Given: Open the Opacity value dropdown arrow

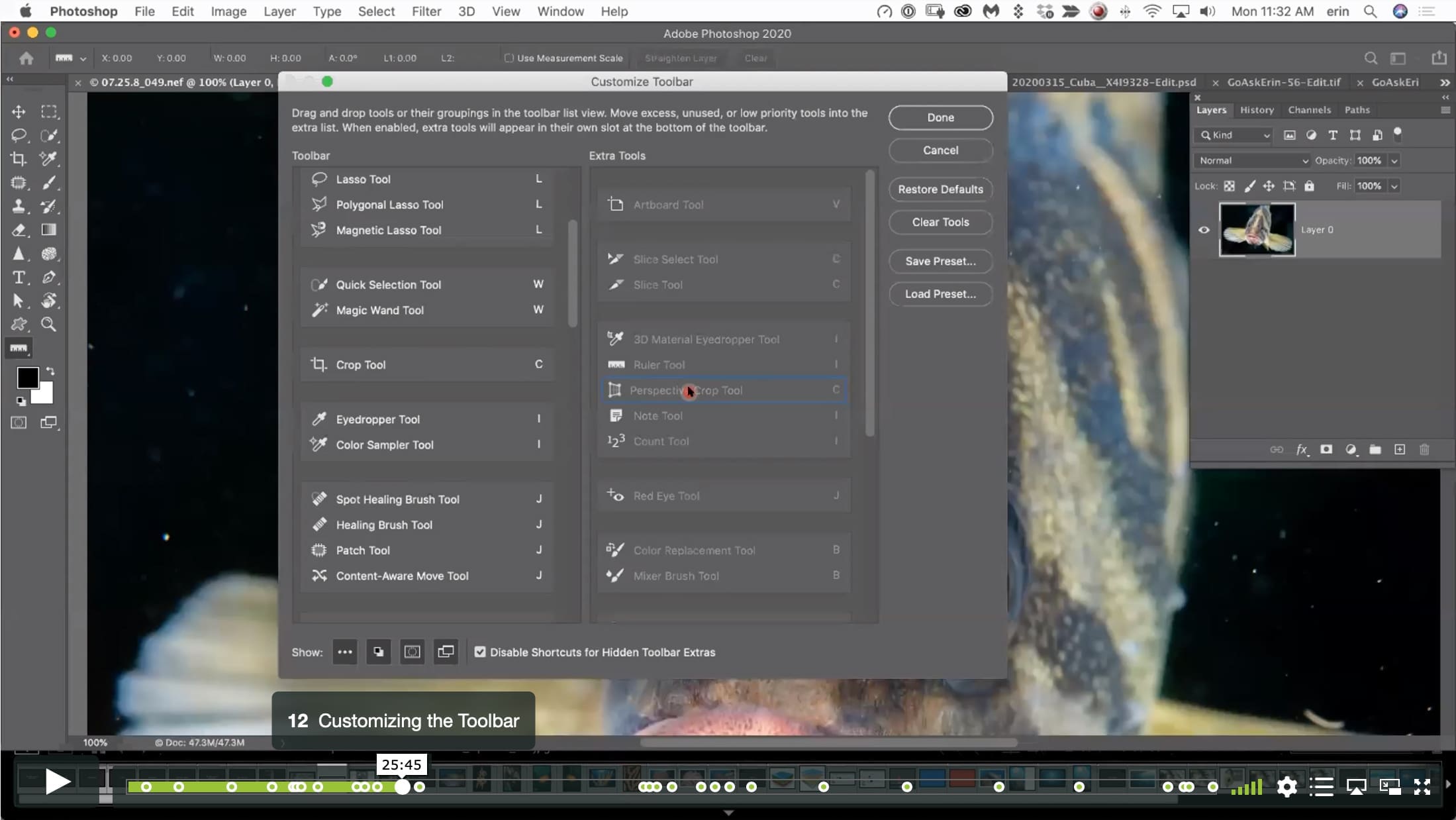Looking at the screenshot, I should [x=1394, y=161].
